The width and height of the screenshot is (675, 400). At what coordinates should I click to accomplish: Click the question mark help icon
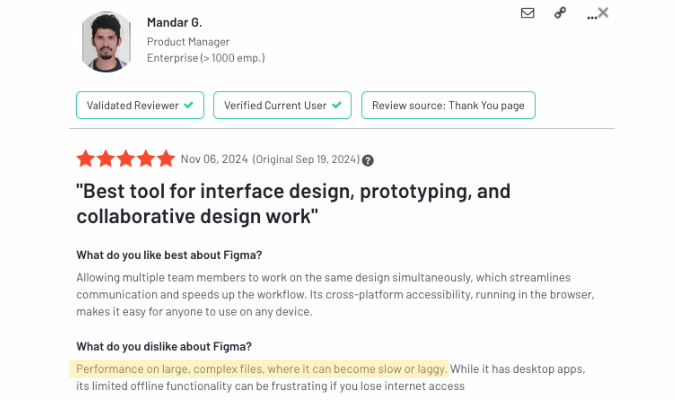click(x=368, y=161)
